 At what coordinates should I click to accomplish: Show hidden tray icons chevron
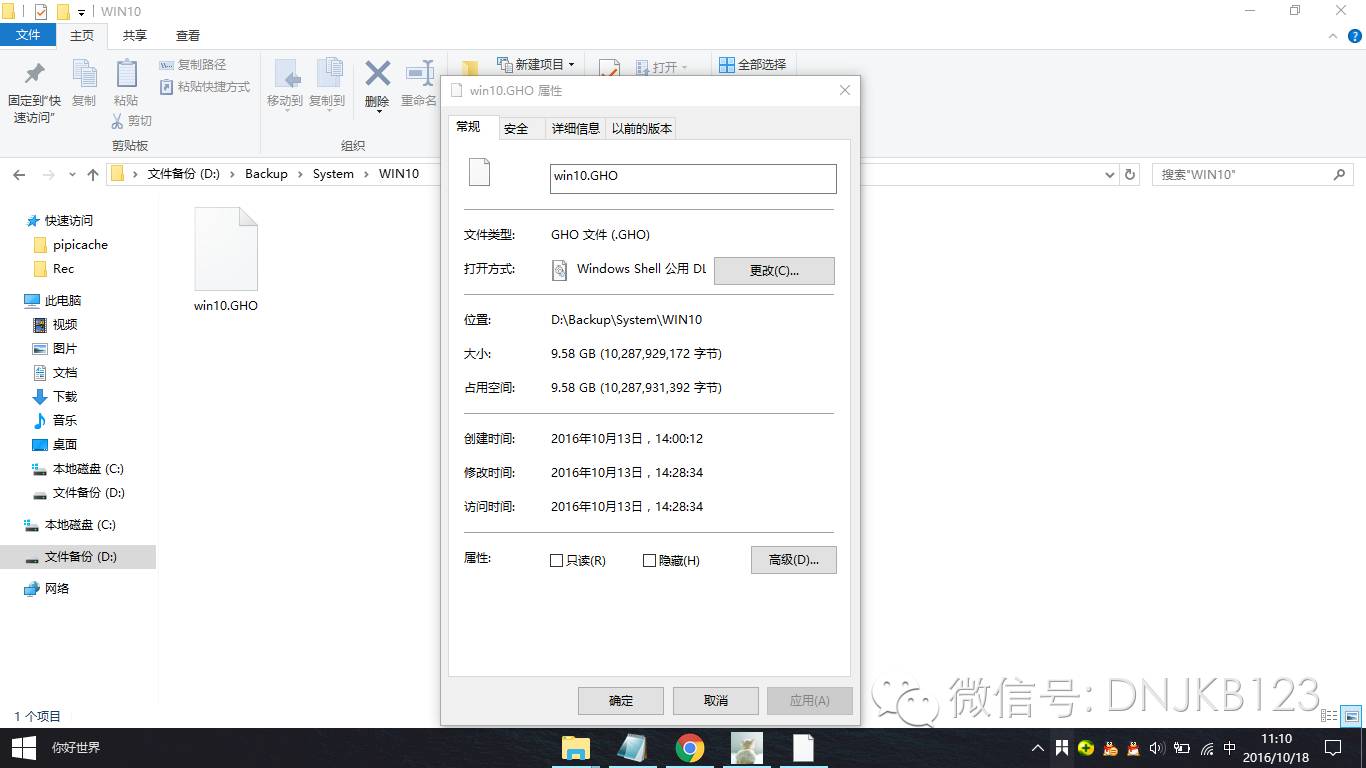coord(1037,748)
